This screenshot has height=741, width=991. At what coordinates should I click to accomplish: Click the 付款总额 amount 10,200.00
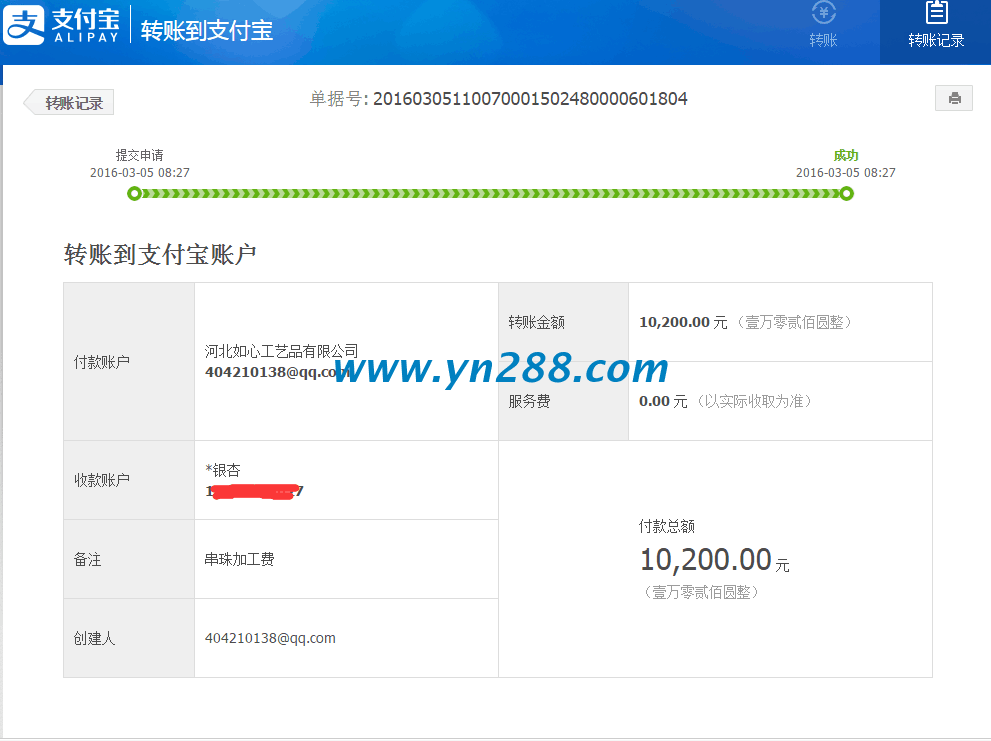[705, 559]
